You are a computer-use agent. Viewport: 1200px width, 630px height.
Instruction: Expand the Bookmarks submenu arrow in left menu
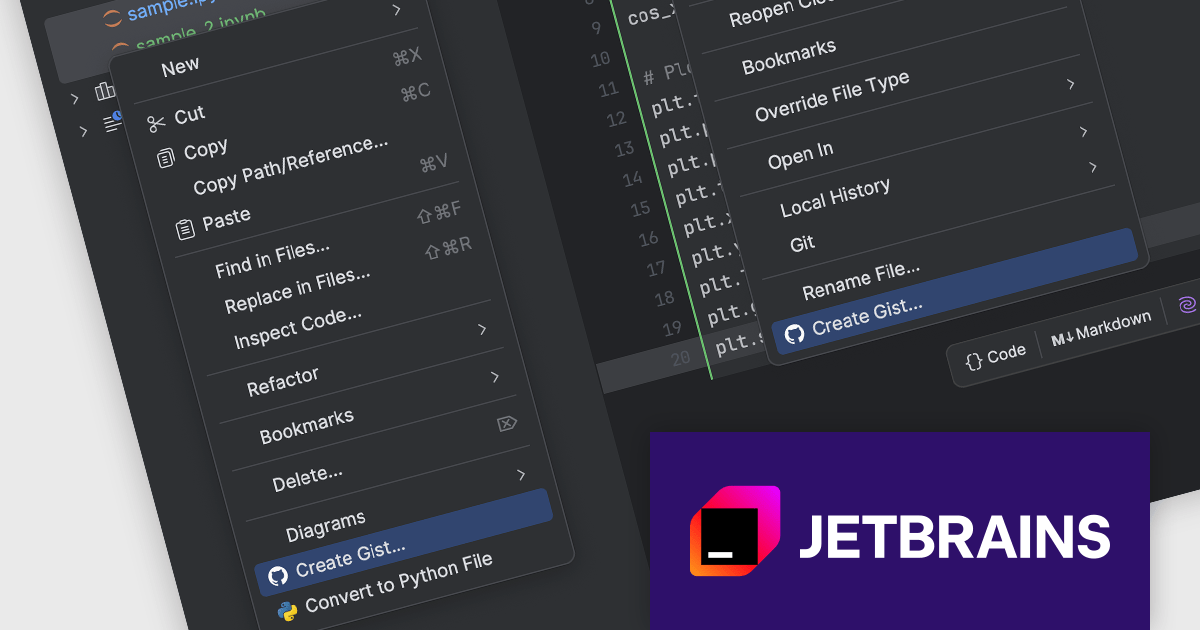click(495, 377)
